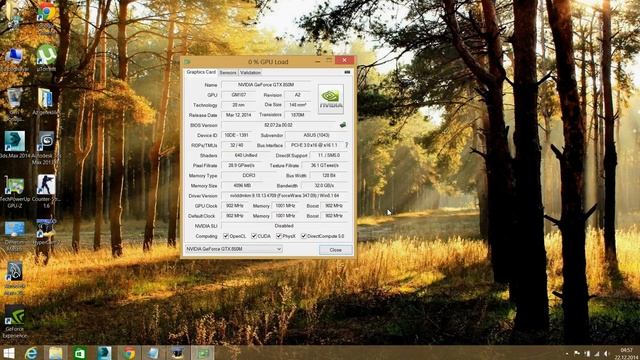Click the NVIDIA SLI Disabled value
The image size is (640, 360).
click(x=285, y=226)
